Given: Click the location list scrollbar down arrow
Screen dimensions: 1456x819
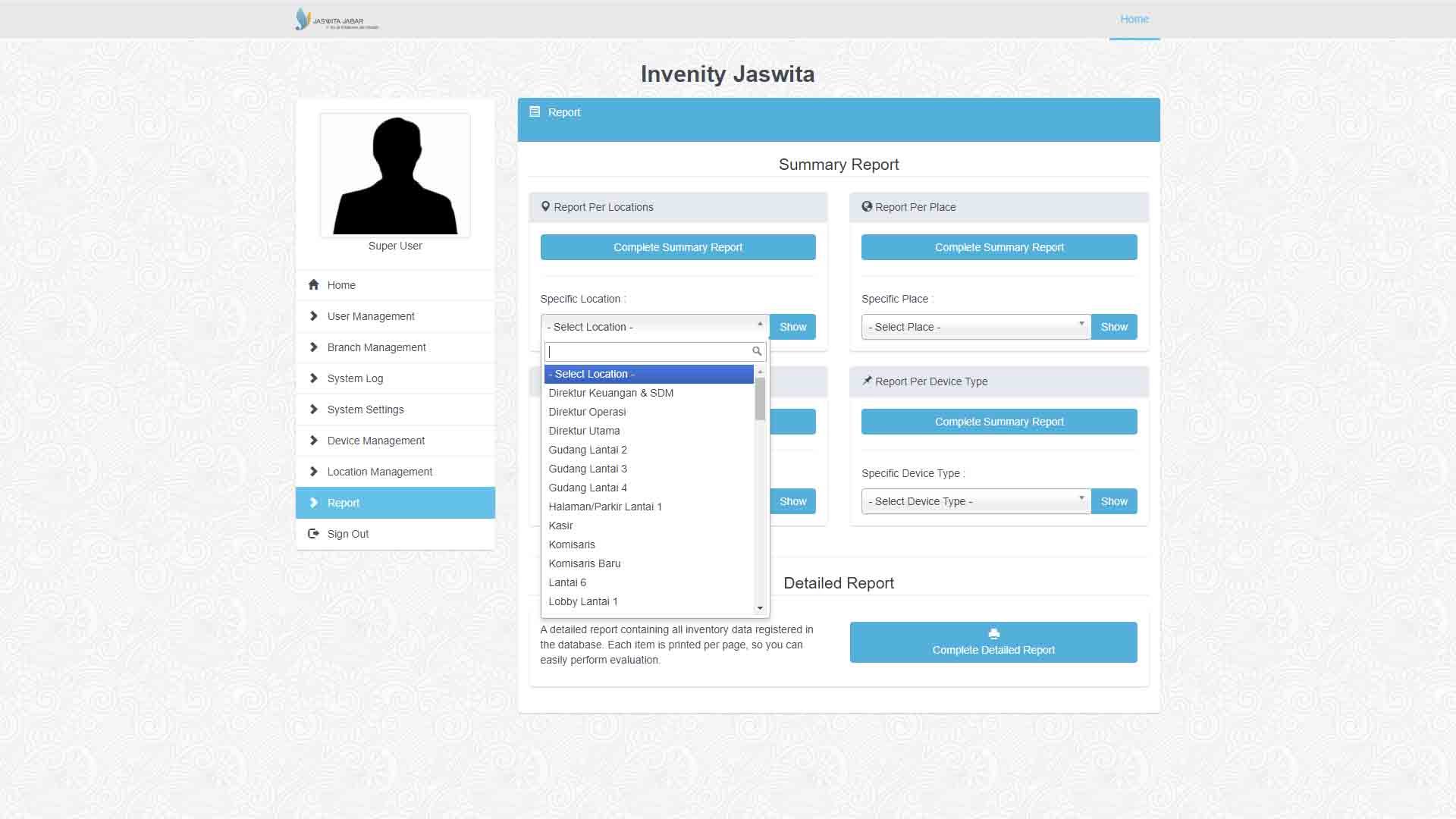Looking at the screenshot, I should click(x=760, y=608).
